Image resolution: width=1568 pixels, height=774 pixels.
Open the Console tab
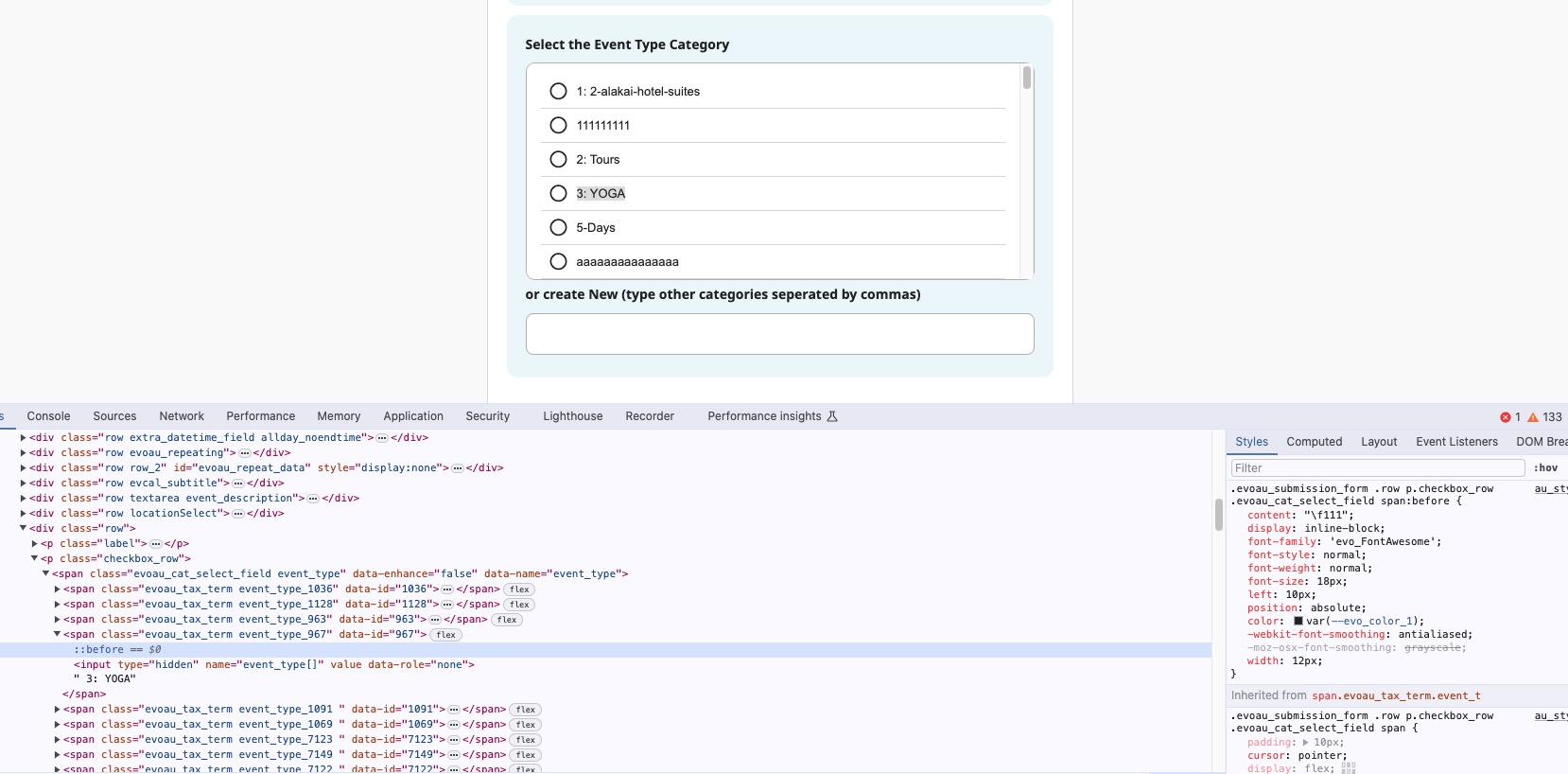[48, 416]
